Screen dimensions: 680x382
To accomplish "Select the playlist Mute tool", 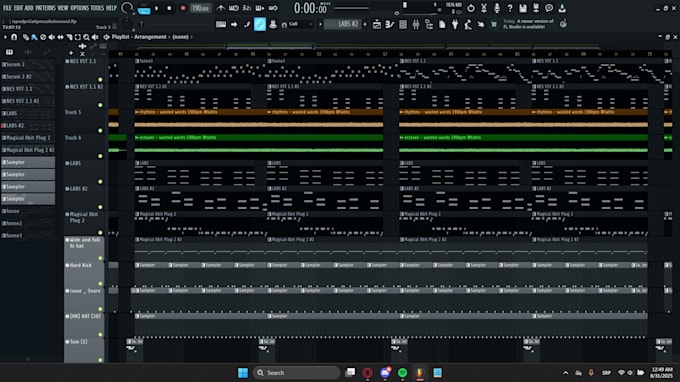I will 52,37.
